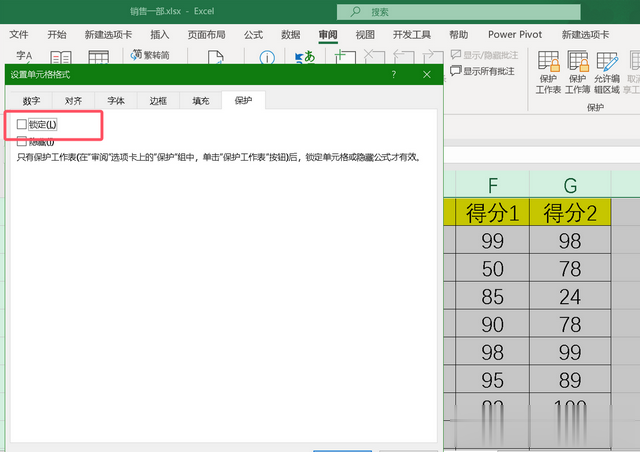Open Smart Lookup info icon
640x452 pixels.
[x=267, y=57]
